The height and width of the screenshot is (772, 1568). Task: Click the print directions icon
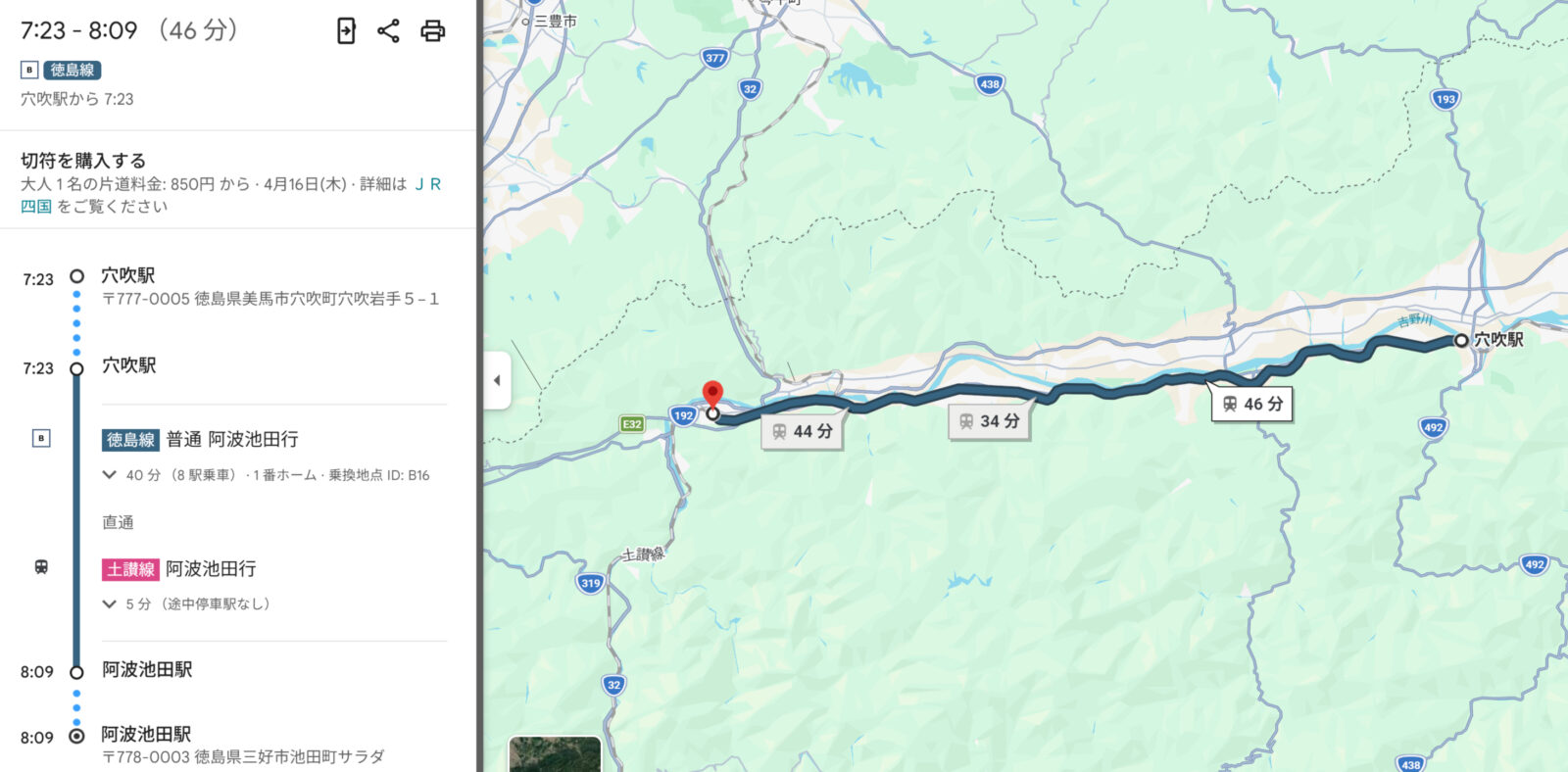(x=432, y=30)
